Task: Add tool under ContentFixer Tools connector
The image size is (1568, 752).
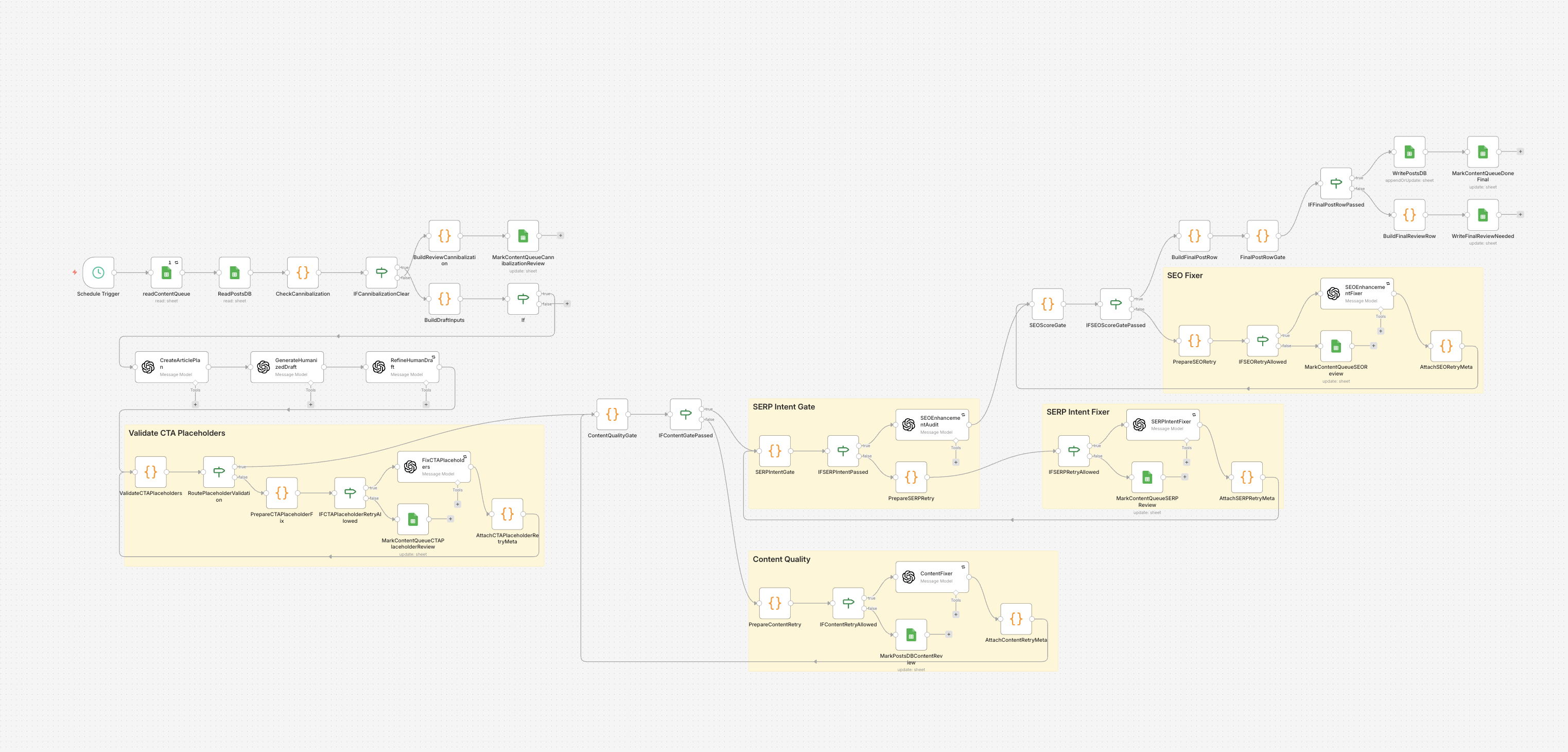Action: point(955,614)
